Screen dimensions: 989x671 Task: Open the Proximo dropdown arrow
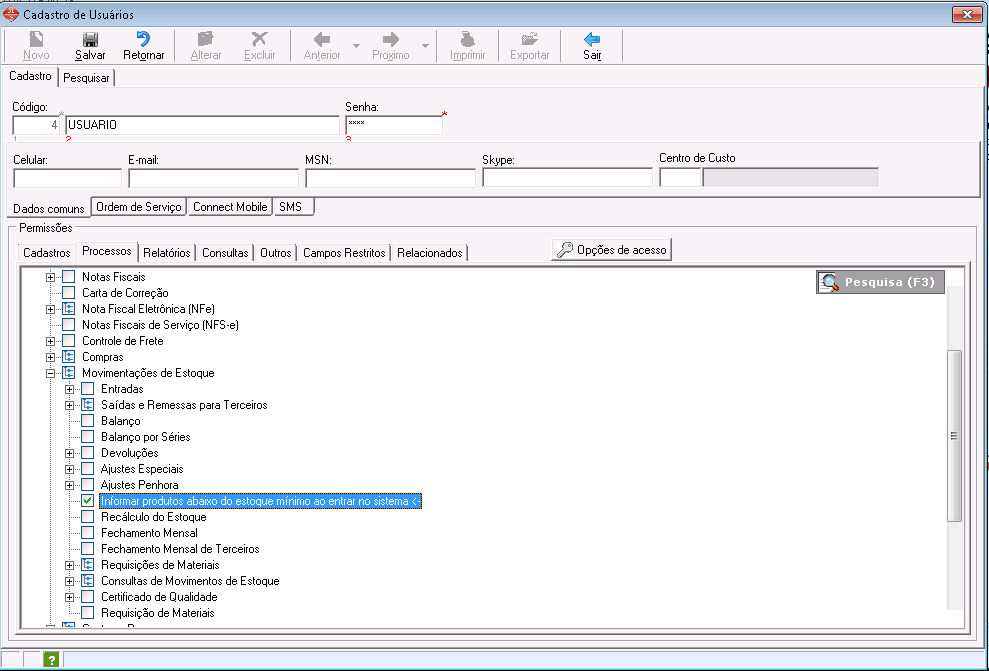tap(425, 46)
